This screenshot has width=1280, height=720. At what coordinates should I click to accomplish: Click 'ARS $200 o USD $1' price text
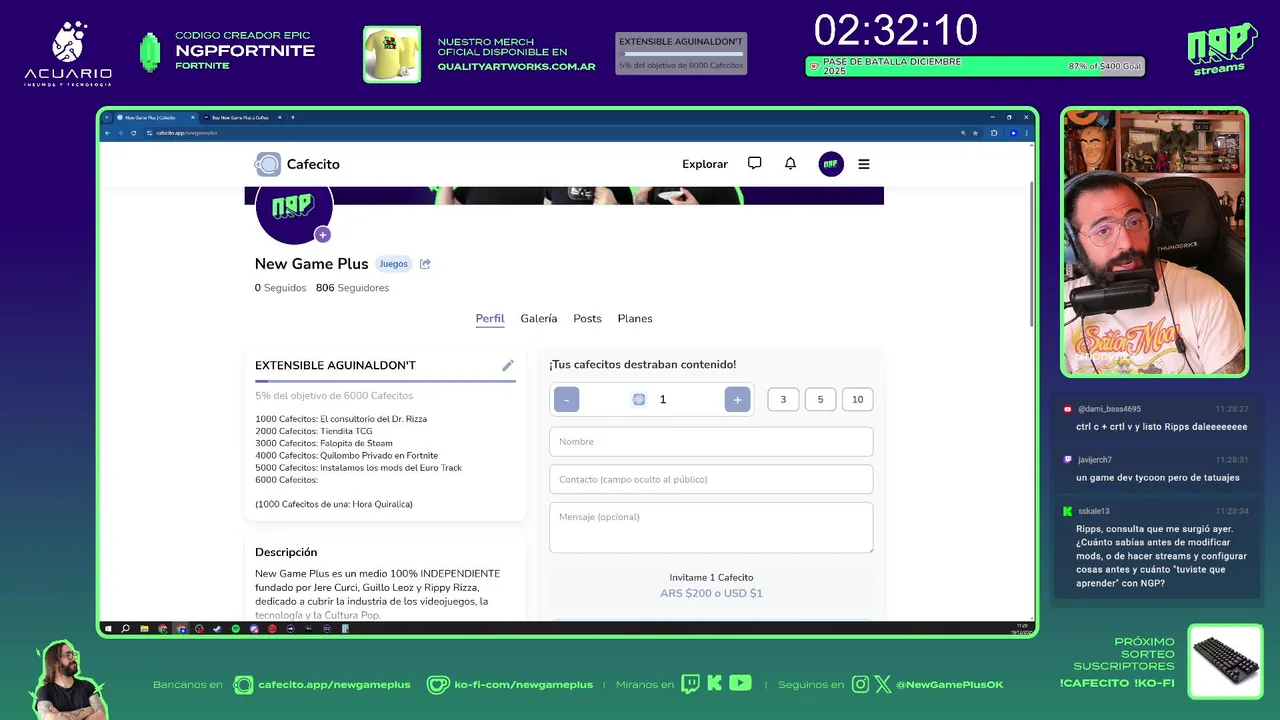[x=711, y=593]
